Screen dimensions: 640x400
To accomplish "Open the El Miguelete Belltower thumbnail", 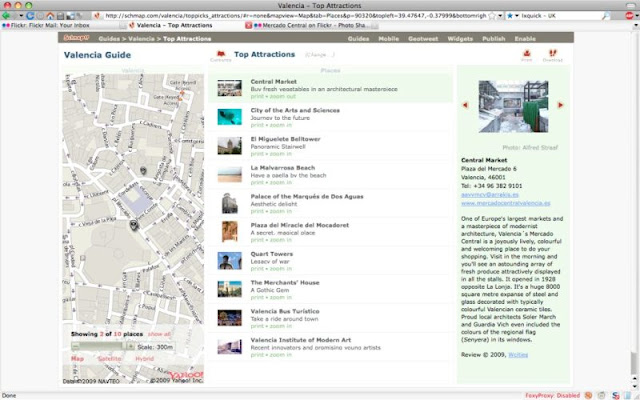I will [229, 146].
